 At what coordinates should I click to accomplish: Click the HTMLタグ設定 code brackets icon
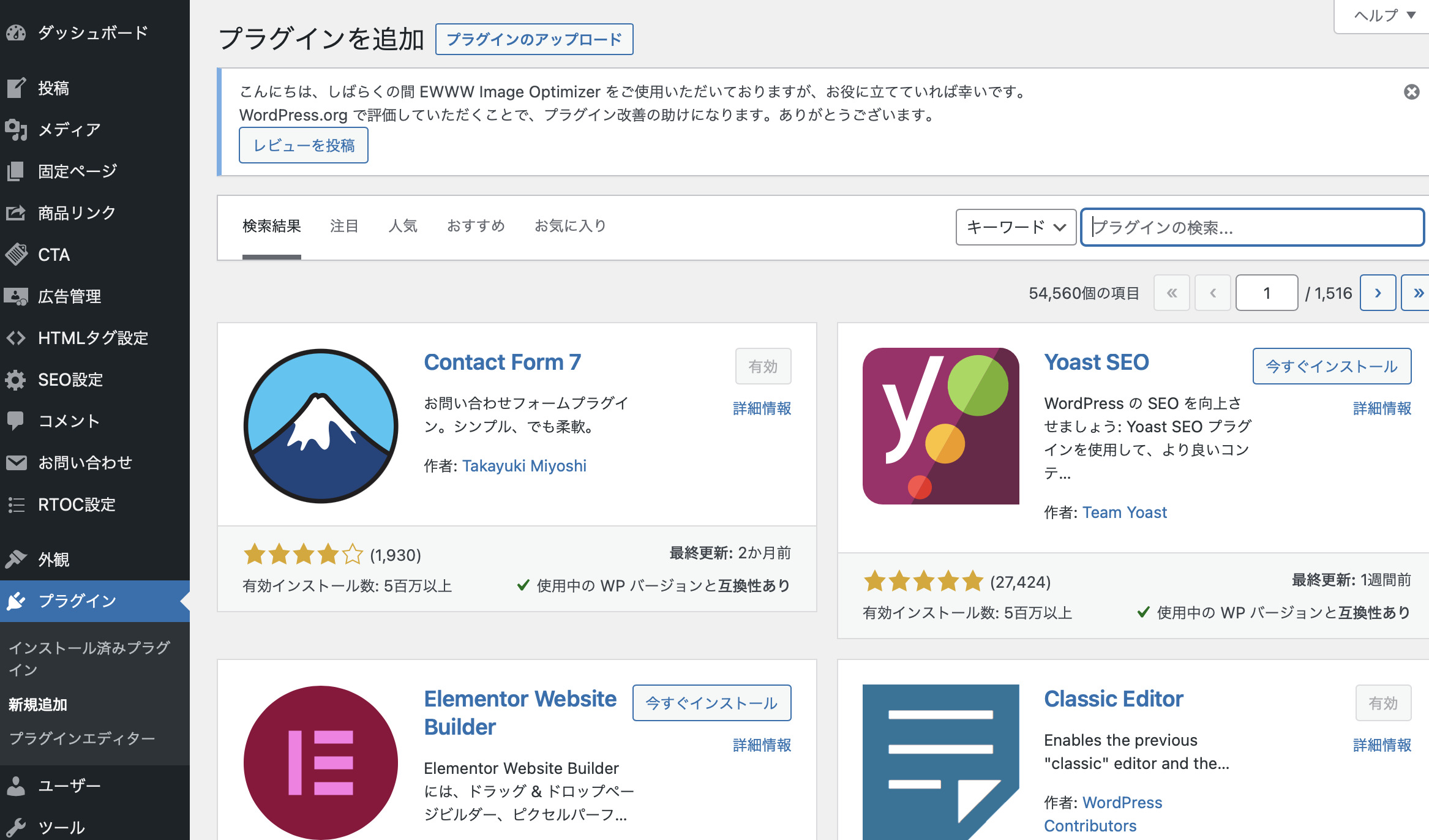(x=16, y=338)
